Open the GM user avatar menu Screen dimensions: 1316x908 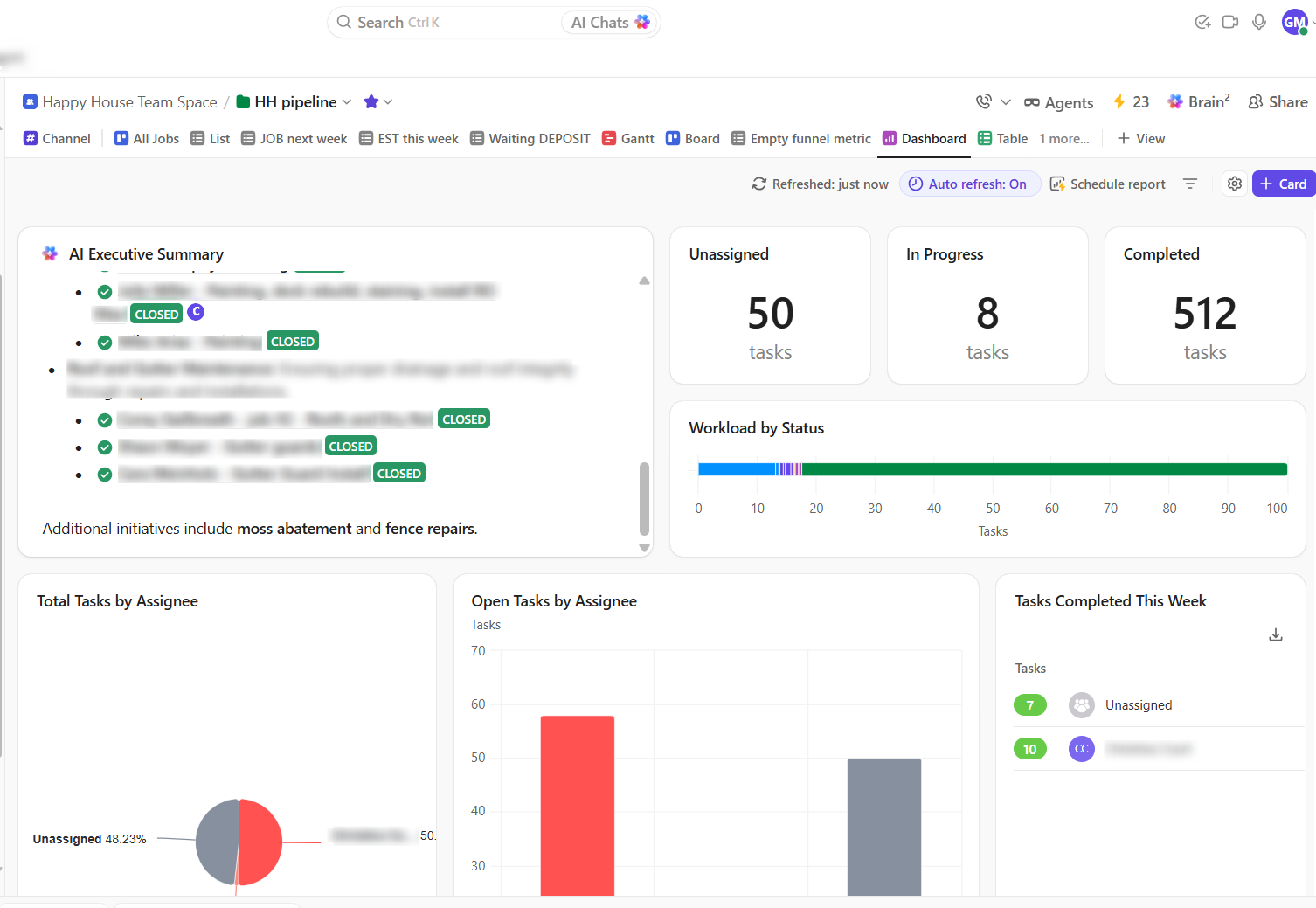pos(1294,23)
